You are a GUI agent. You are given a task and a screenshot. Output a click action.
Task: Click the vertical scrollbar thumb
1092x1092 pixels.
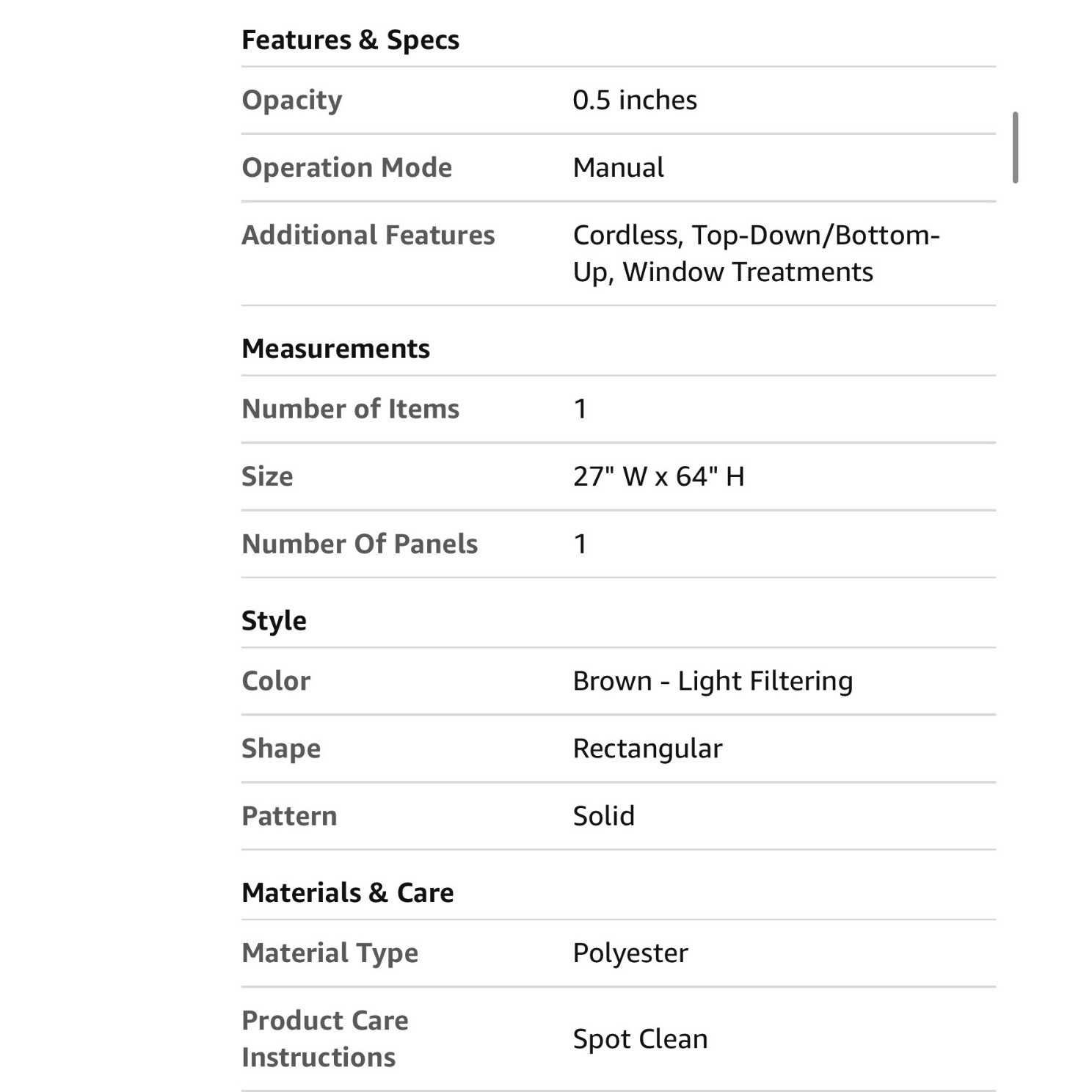click(1015, 148)
